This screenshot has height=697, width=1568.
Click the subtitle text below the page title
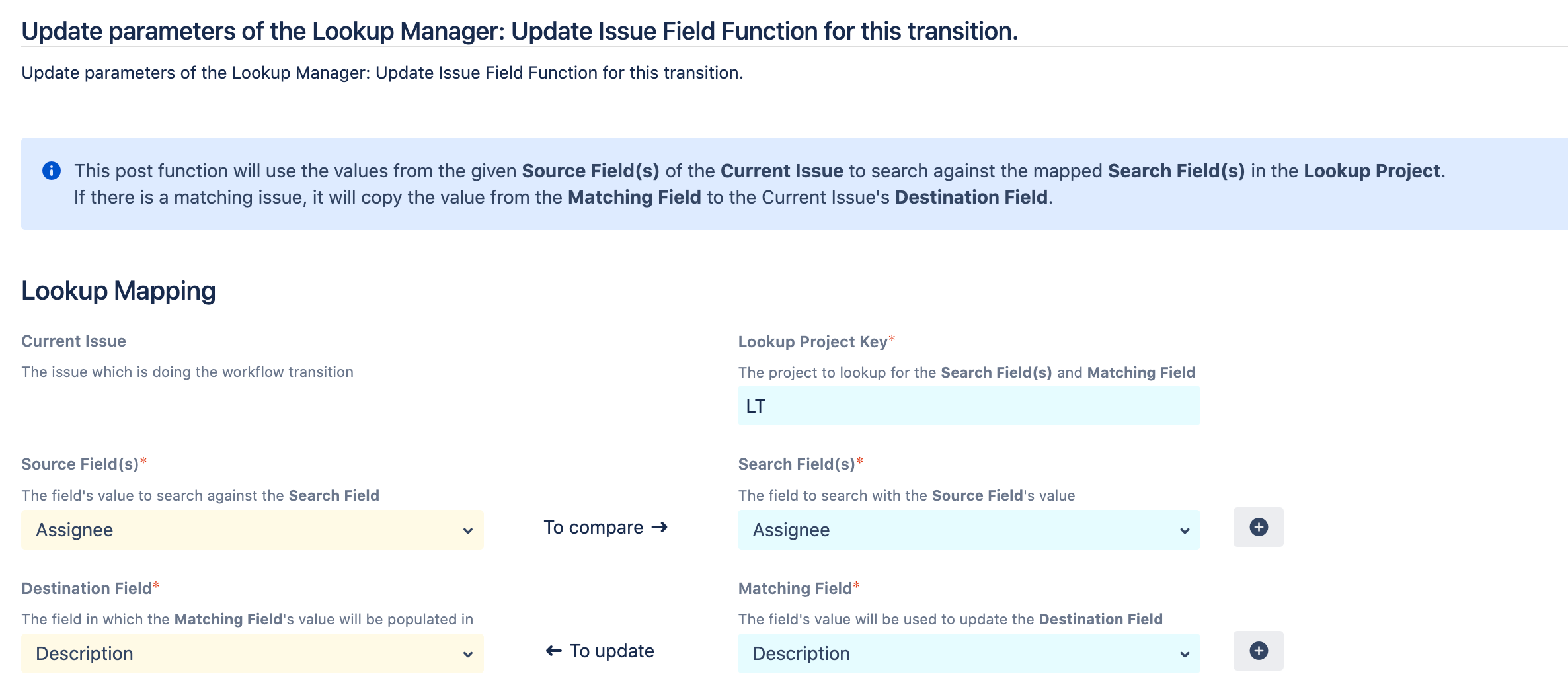pos(382,73)
